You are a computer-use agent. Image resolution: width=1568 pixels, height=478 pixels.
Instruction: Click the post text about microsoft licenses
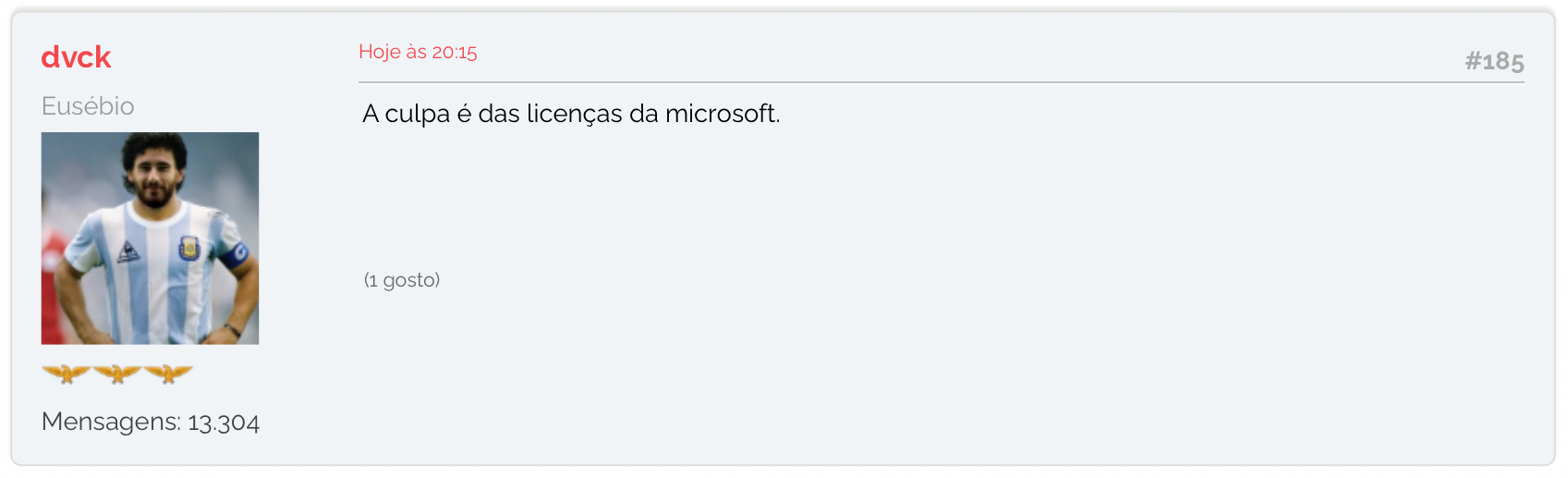571,114
